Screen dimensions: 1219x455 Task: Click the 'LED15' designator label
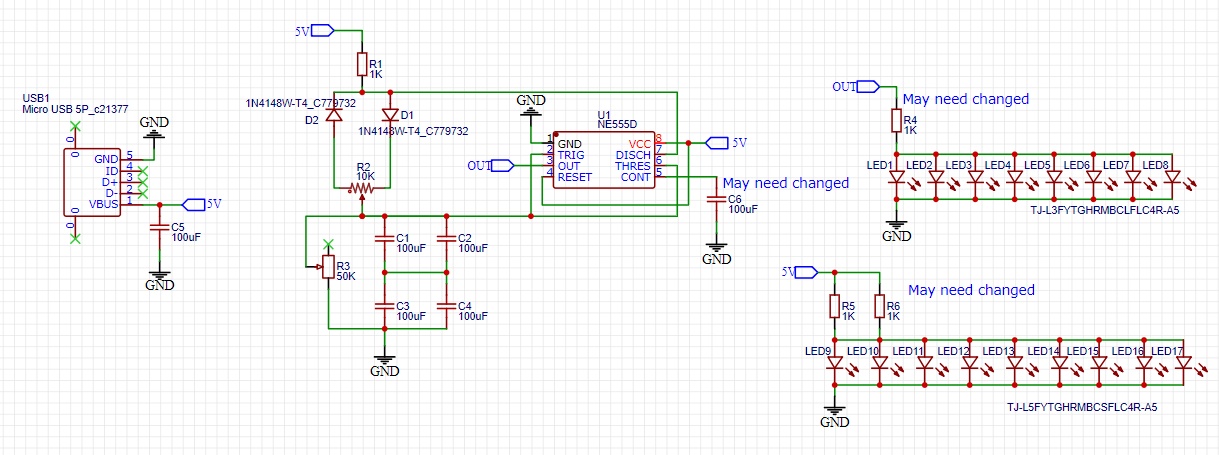coord(1083,351)
